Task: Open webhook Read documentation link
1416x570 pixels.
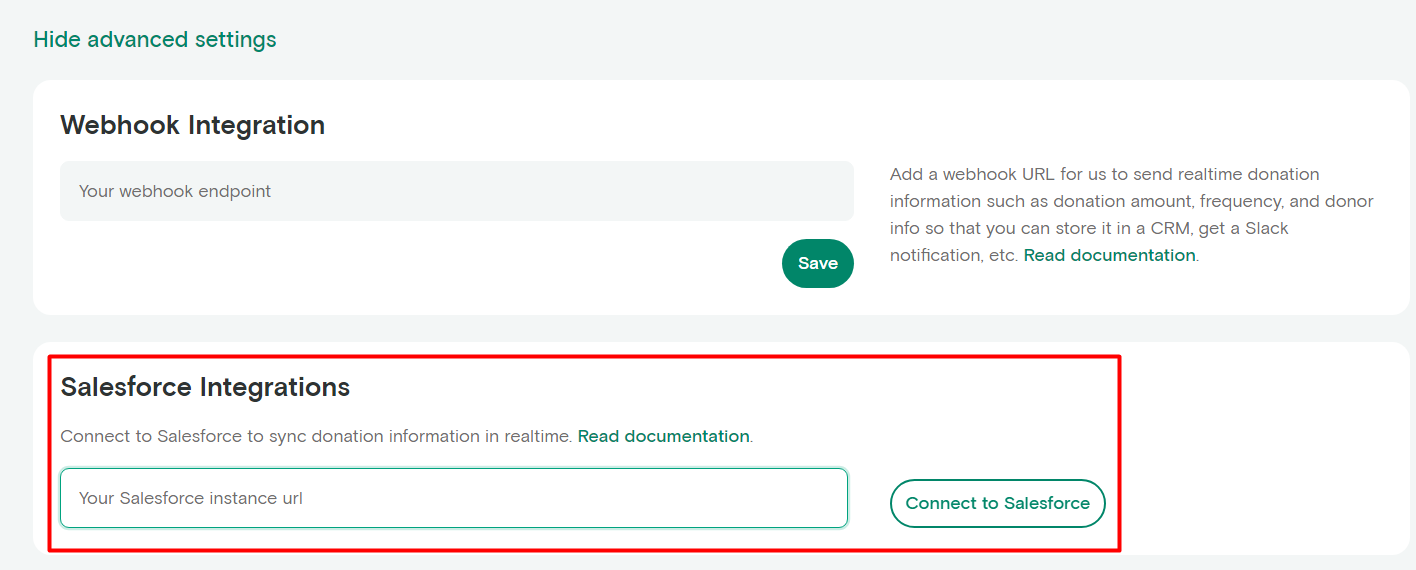Action: pos(1110,255)
